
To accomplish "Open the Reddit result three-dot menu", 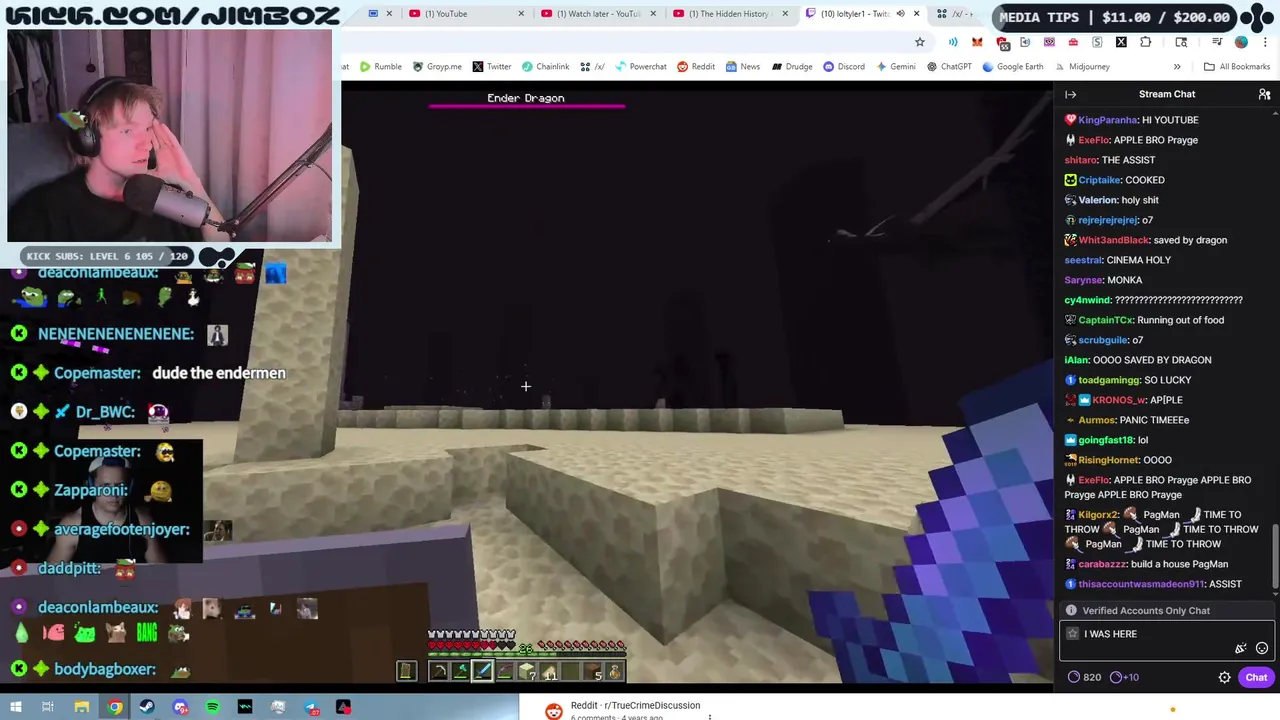I will coord(710,716).
